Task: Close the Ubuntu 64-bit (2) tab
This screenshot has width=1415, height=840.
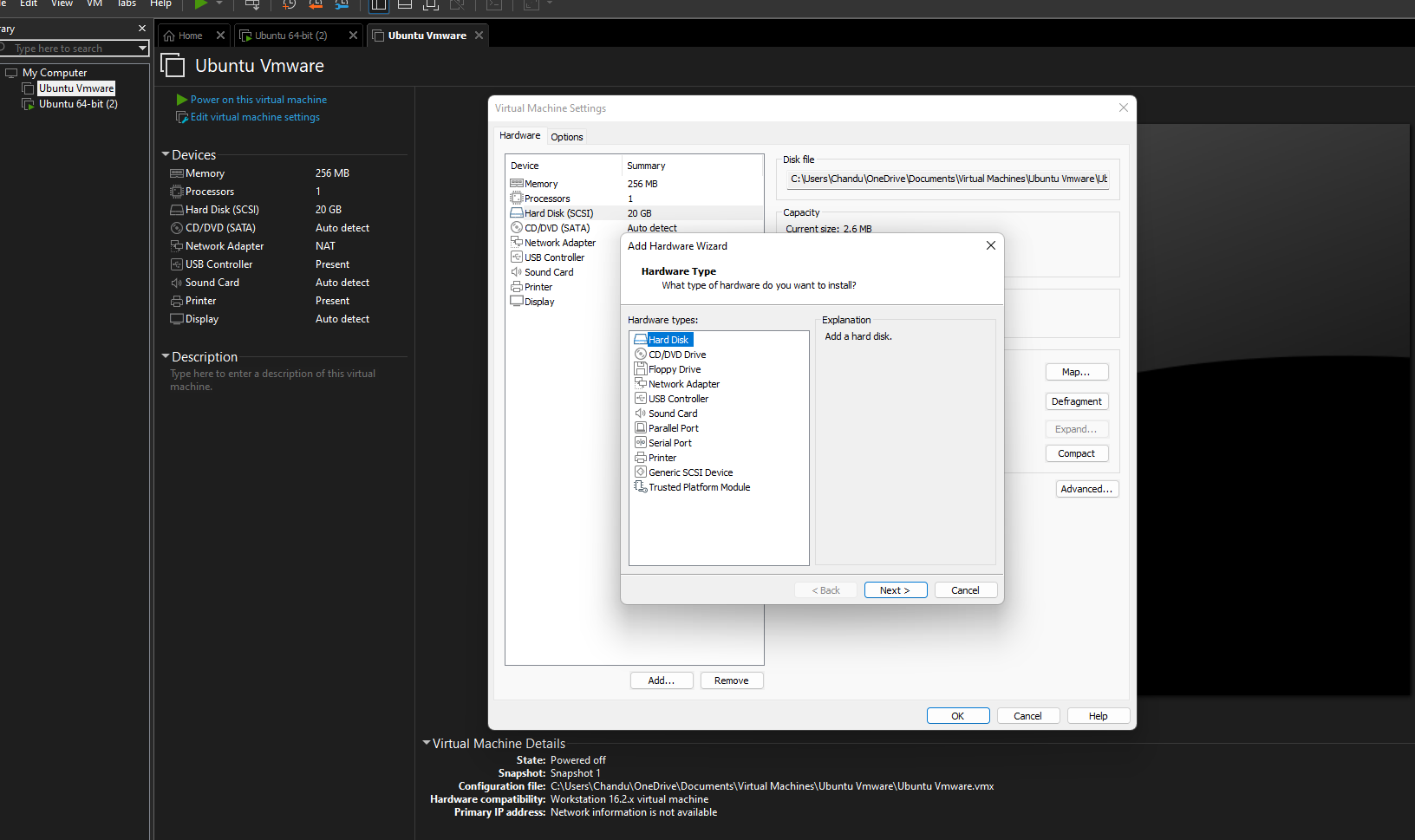Action: tap(353, 36)
